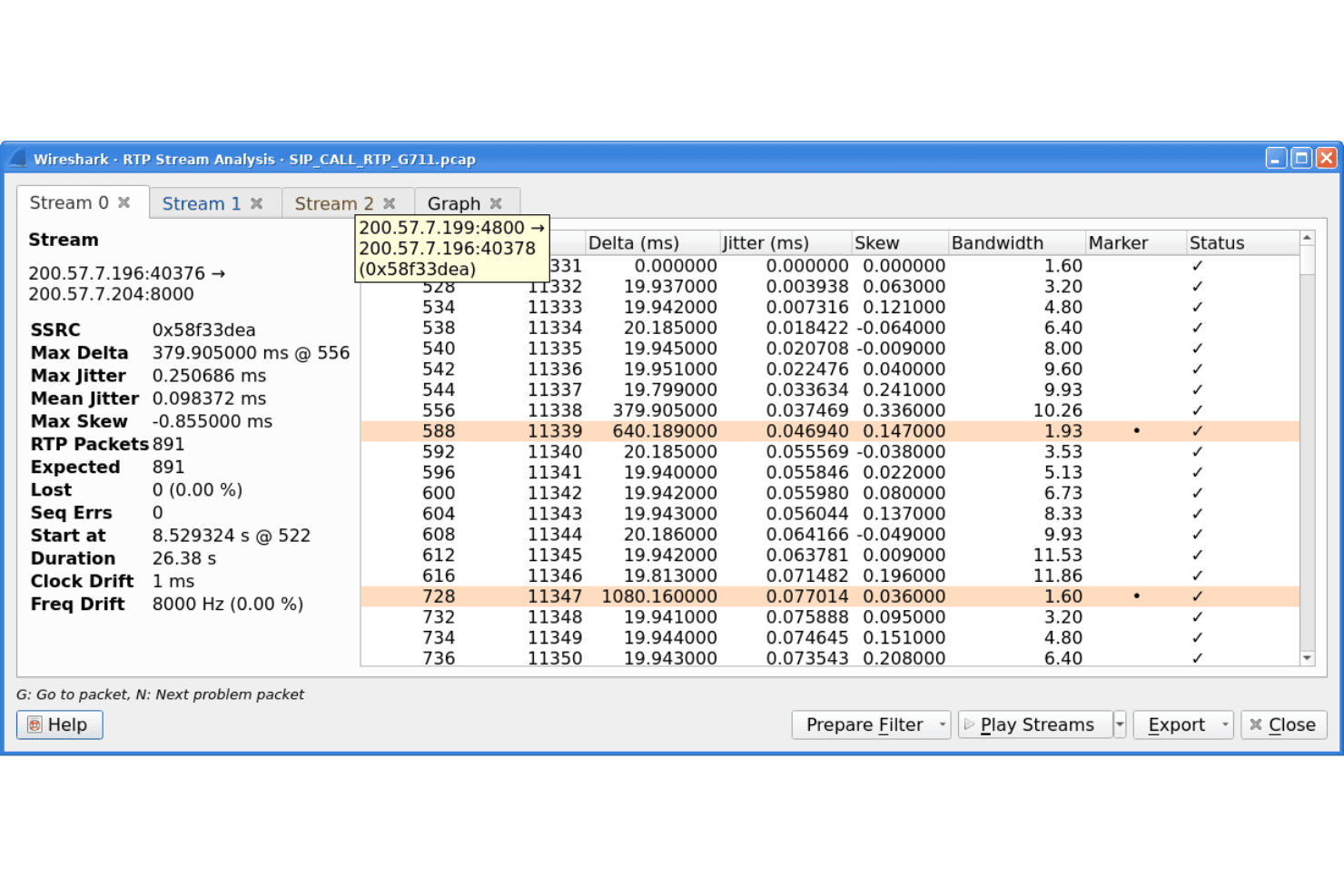Sort by the Bandwidth column header
1344x896 pixels.
click(1017, 243)
